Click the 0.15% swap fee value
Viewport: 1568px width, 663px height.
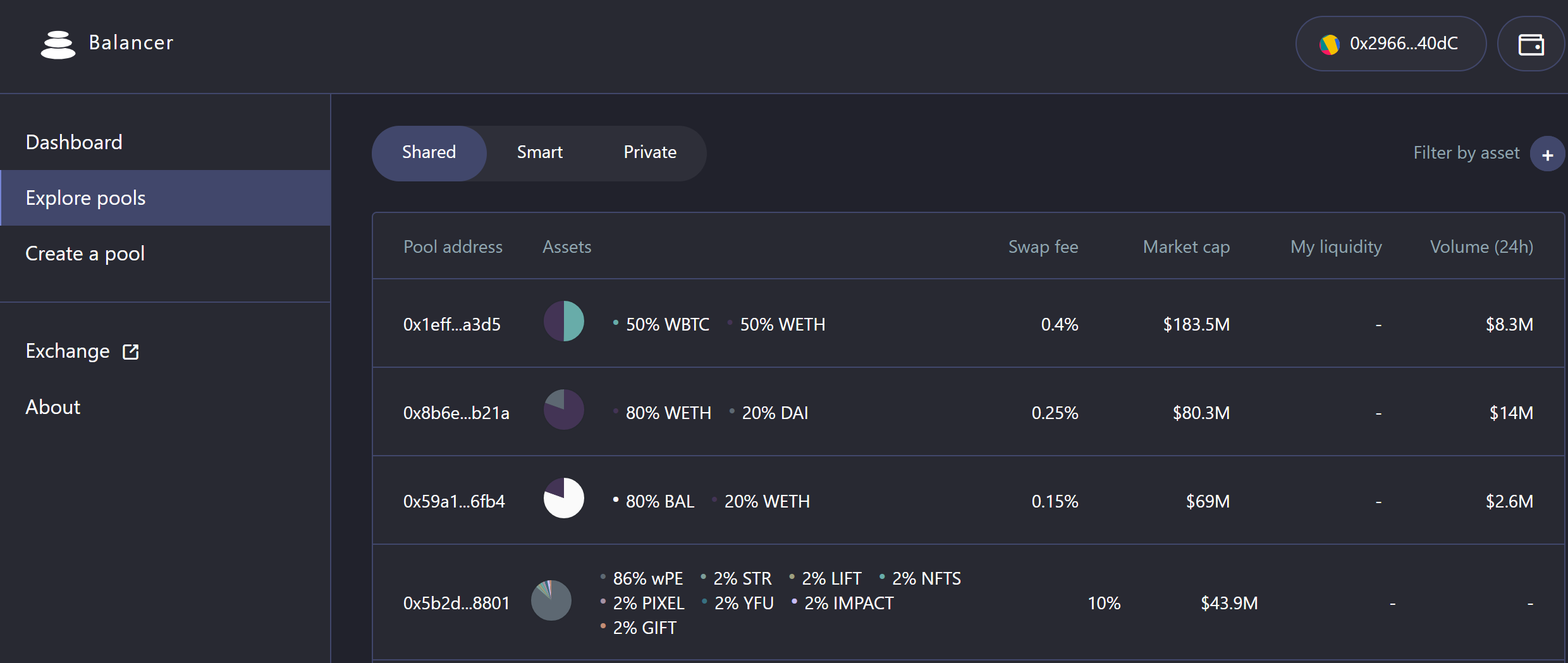1055,501
